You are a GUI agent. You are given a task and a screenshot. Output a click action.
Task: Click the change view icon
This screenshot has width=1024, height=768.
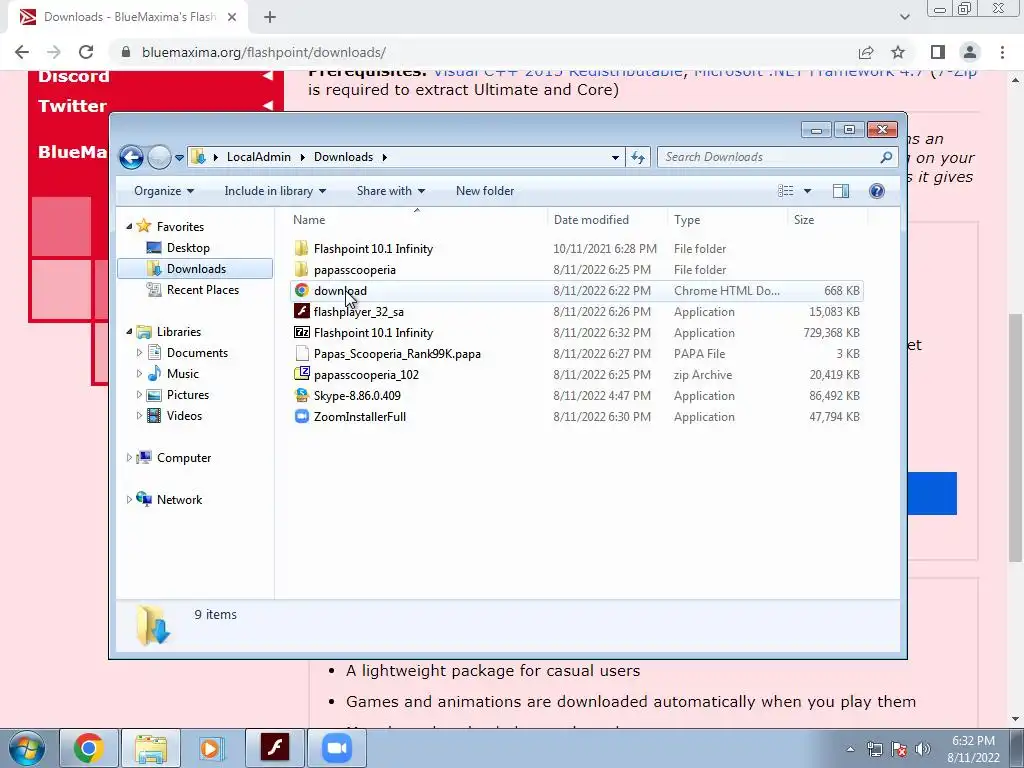786,191
